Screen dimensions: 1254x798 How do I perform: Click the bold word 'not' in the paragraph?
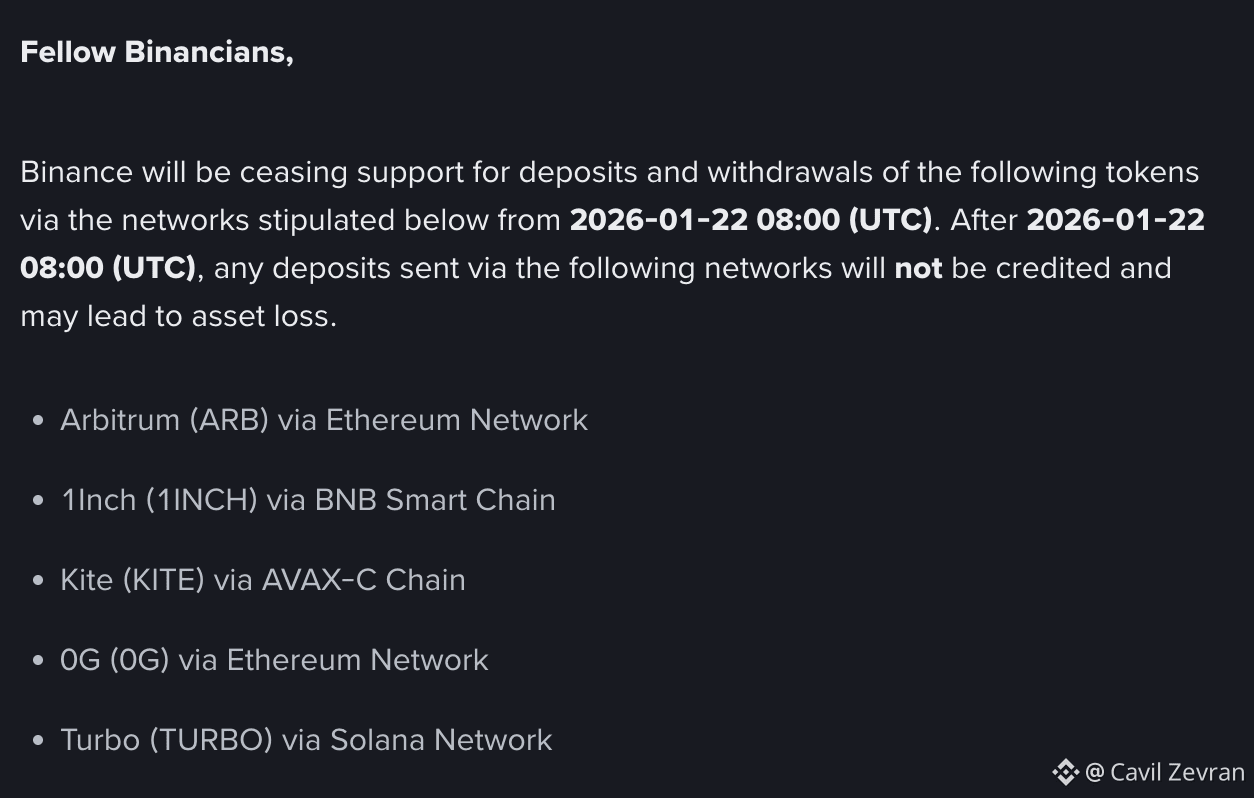point(918,268)
